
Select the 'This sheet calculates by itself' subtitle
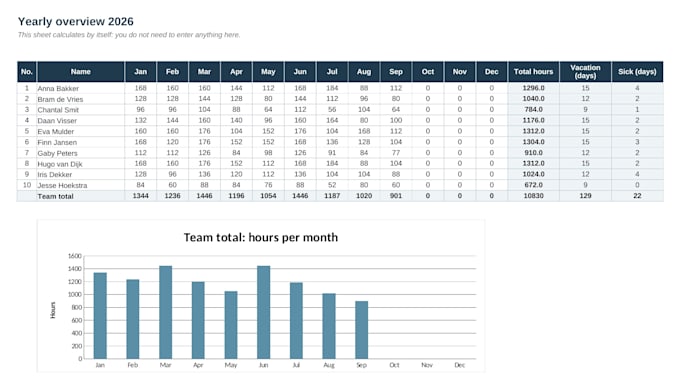pyautogui.click(x=129, y=35)
